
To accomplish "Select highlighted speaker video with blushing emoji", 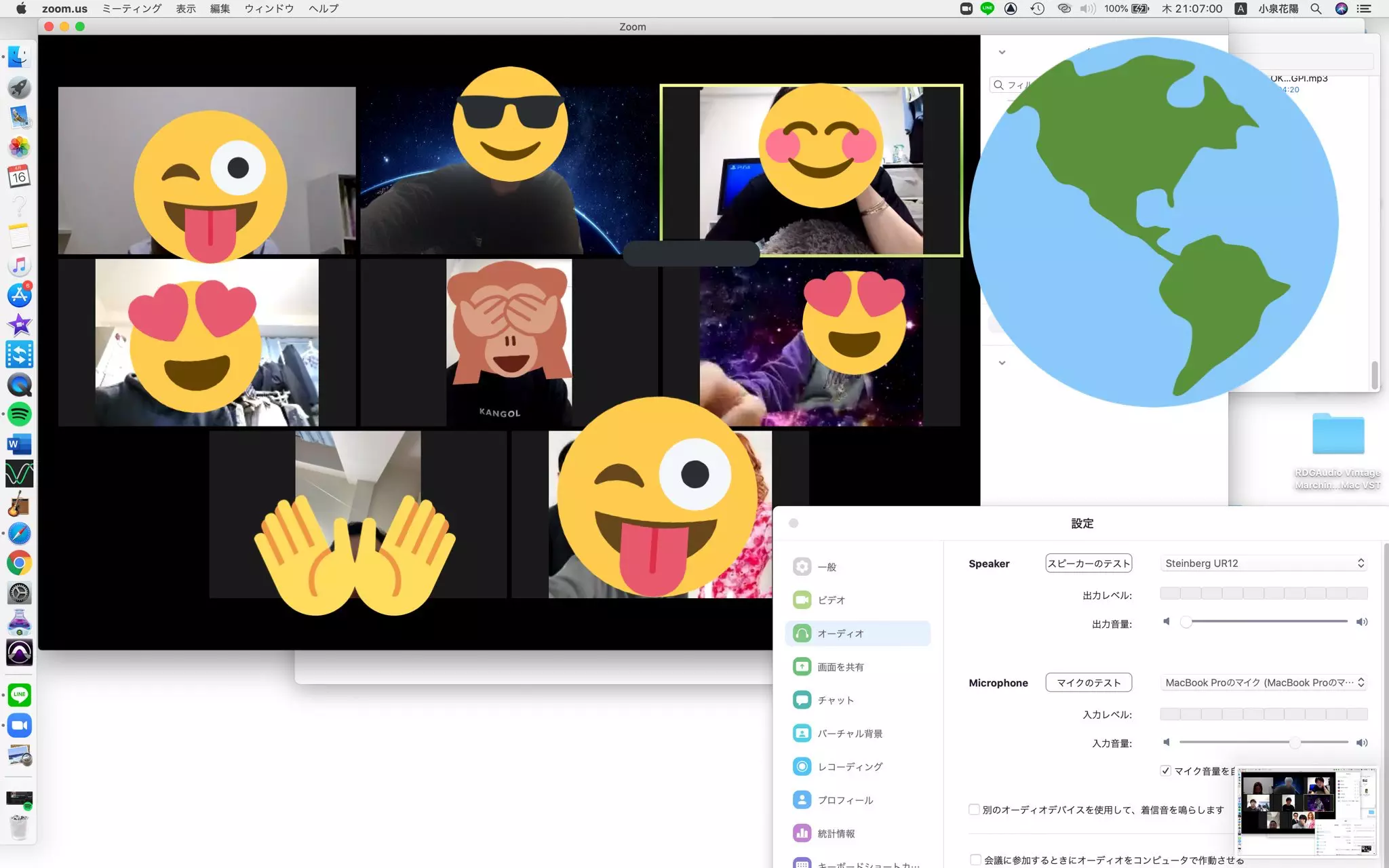I will pos(811,170).
